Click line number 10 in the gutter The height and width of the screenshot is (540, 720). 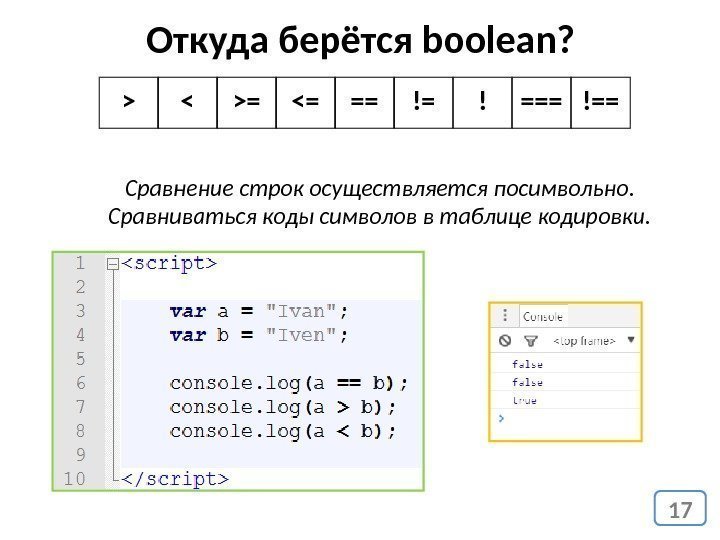pyautogui.click(x=74, y=479)
